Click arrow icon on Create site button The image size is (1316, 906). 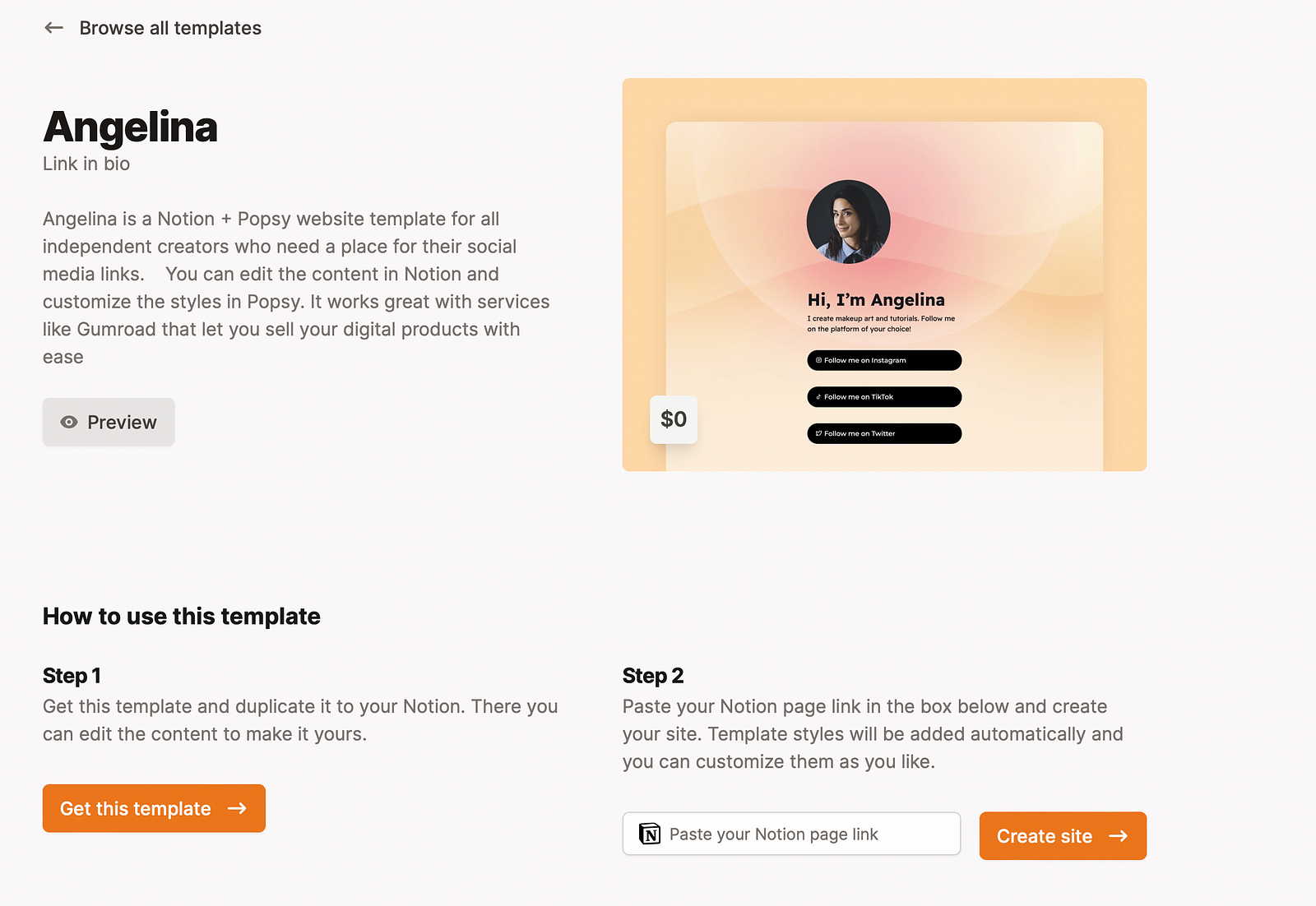point(1119,836)
